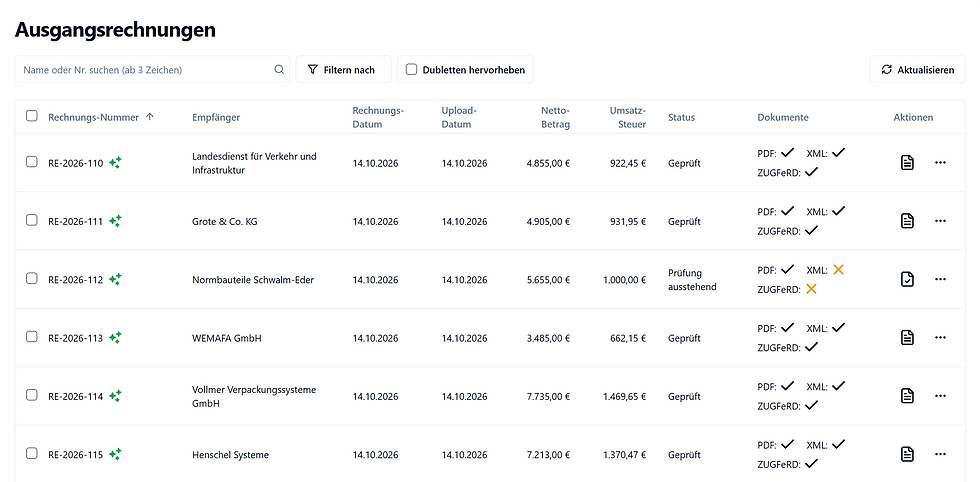Click the Dokumente column header
The image size is (980, 482).
782,117
